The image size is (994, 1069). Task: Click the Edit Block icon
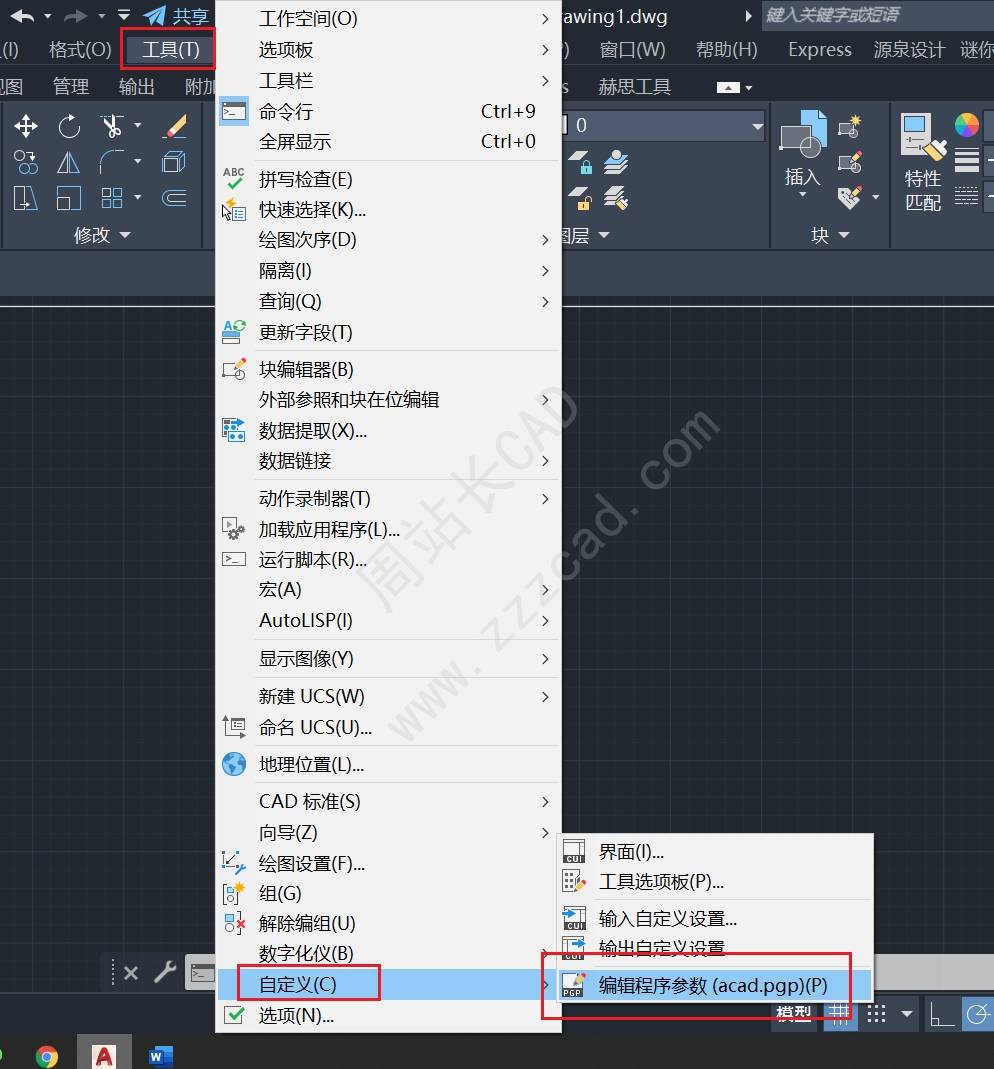click(849, 162)
